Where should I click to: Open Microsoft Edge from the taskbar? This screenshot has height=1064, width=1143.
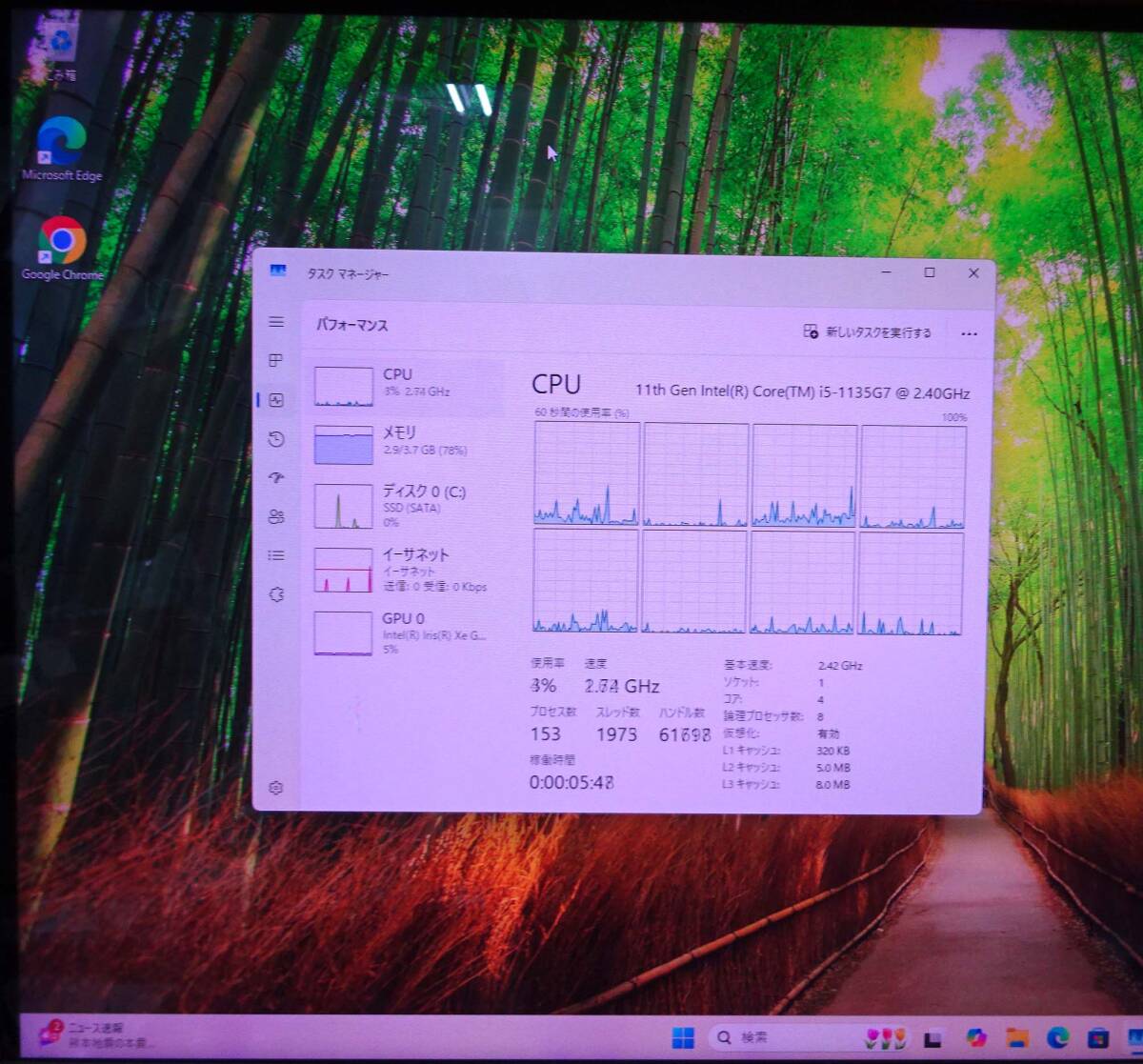pyautogui.click(x=1056, y=1036)
